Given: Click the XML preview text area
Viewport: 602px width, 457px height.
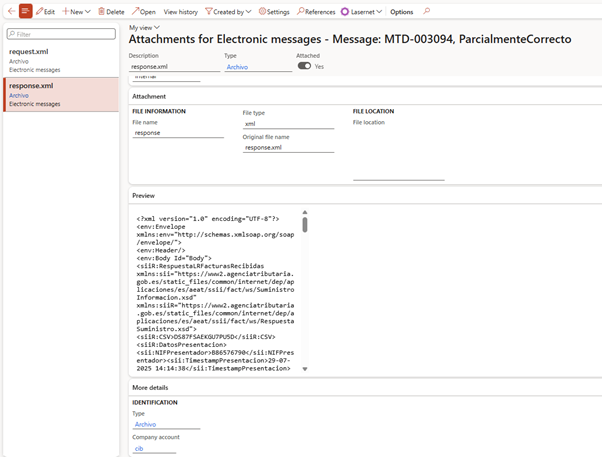Looking at the screenshot, I should point(215,293).
